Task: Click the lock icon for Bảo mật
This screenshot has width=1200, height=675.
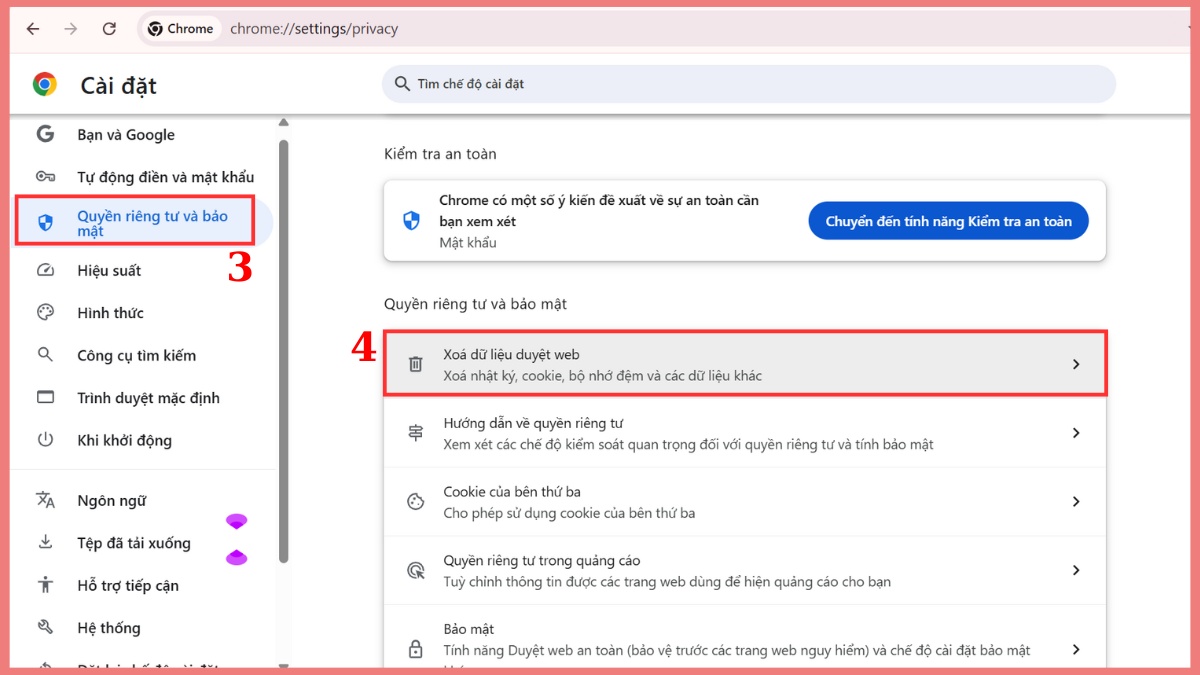Action: [416, 649]
